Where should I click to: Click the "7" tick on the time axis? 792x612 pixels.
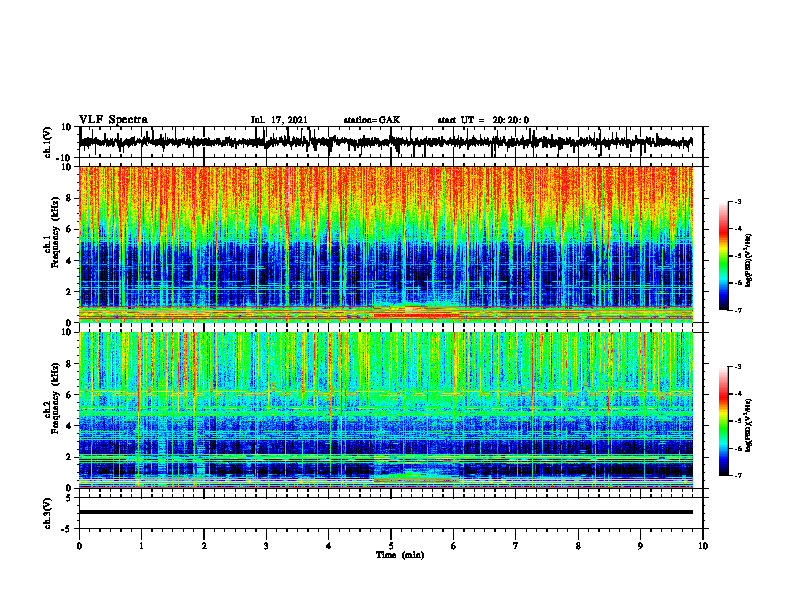pyautogui.click(x=516, y=546)
